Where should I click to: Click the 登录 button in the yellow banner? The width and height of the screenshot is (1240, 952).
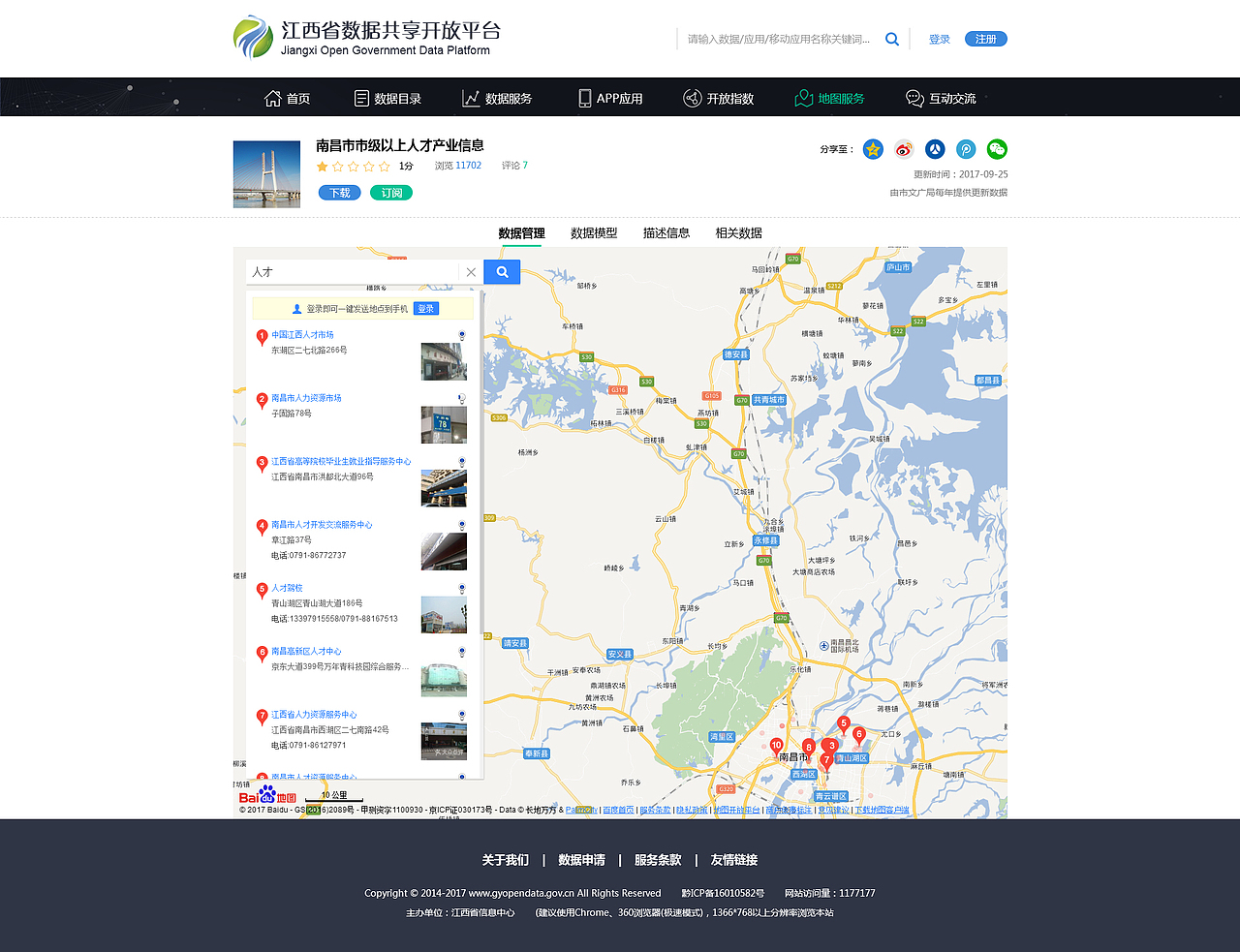(x=426, y=309)
